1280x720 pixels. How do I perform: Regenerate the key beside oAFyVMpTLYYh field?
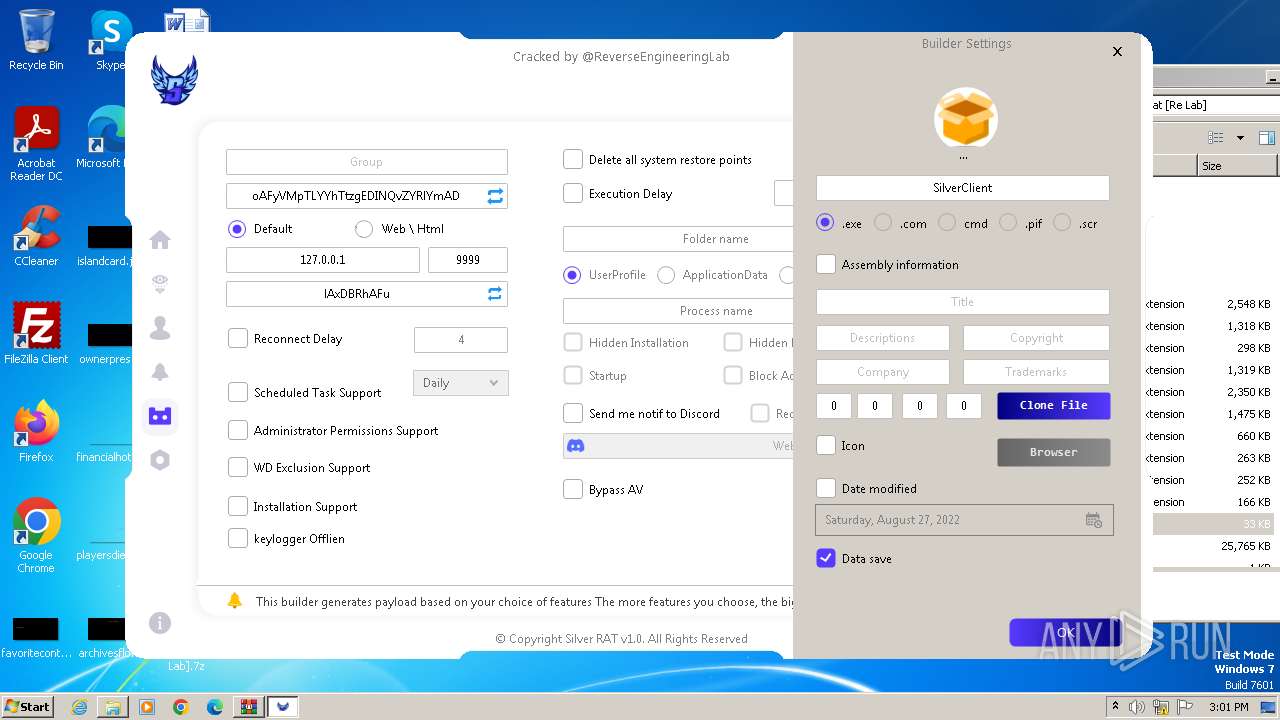pyautogui.click(x=495, y=196)
